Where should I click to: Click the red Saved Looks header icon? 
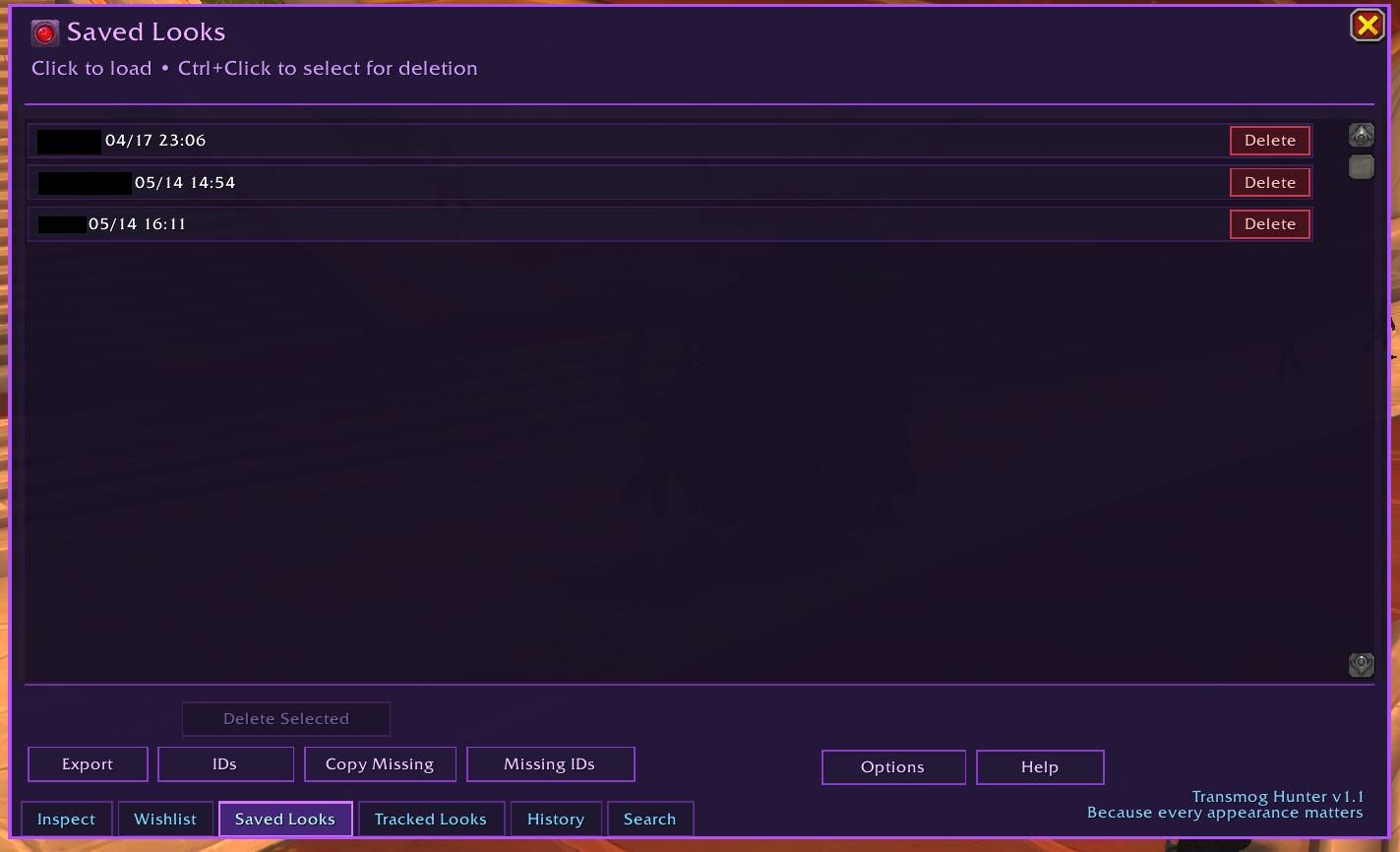[45, 33]
